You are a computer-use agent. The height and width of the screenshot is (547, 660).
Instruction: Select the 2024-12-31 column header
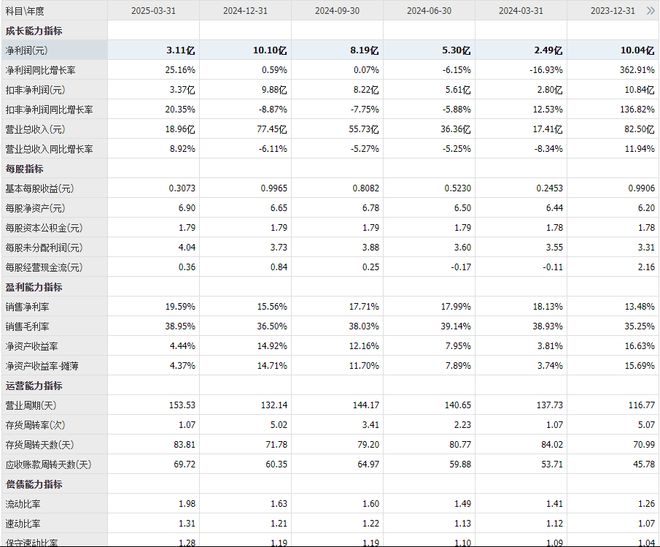point(245,11)
